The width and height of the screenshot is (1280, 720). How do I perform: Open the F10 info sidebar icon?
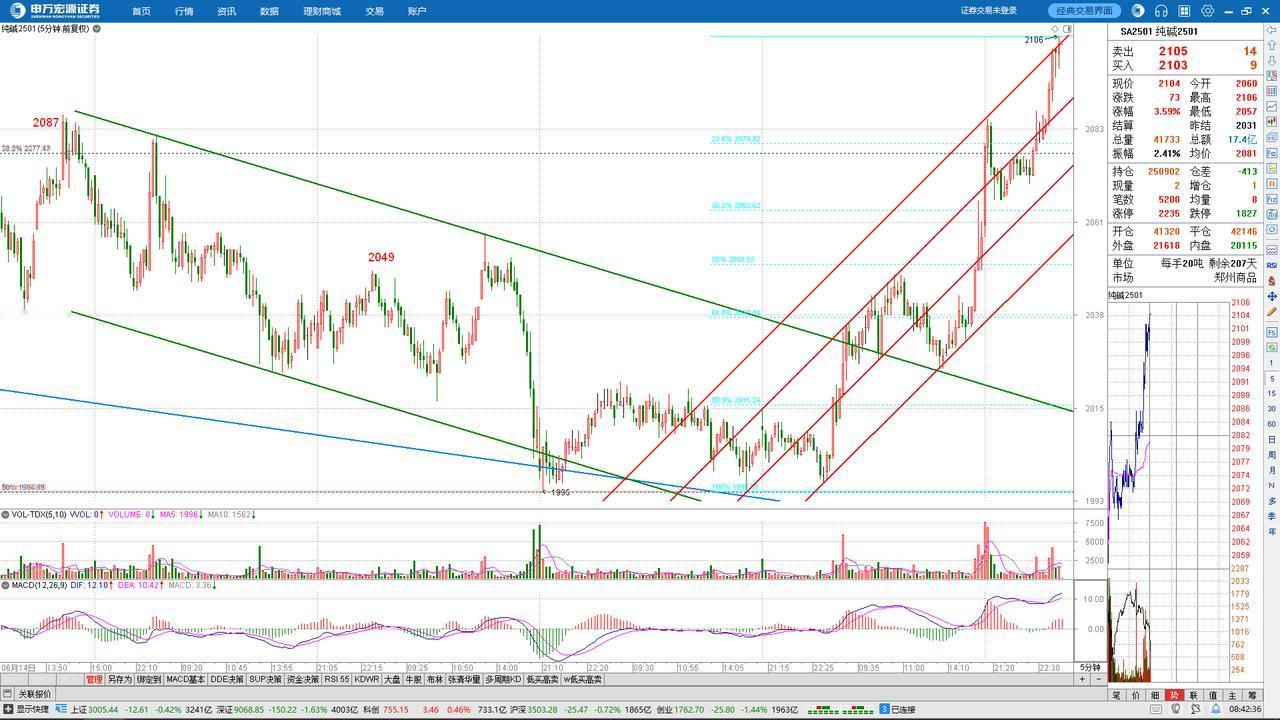click(x=1271, y=152)
